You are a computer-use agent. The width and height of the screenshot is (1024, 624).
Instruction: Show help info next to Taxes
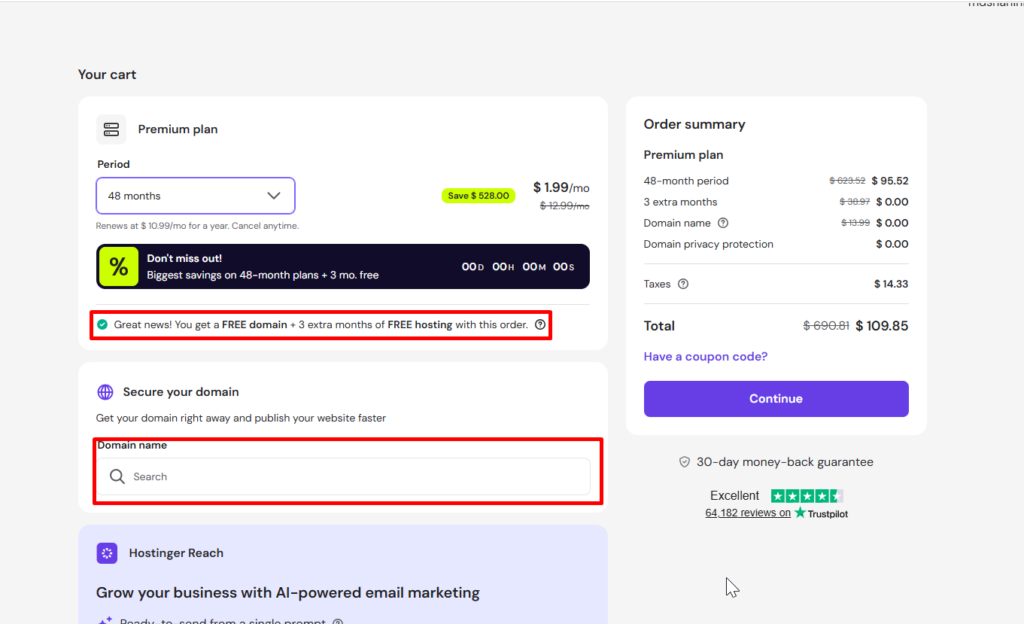pos(683,284)
